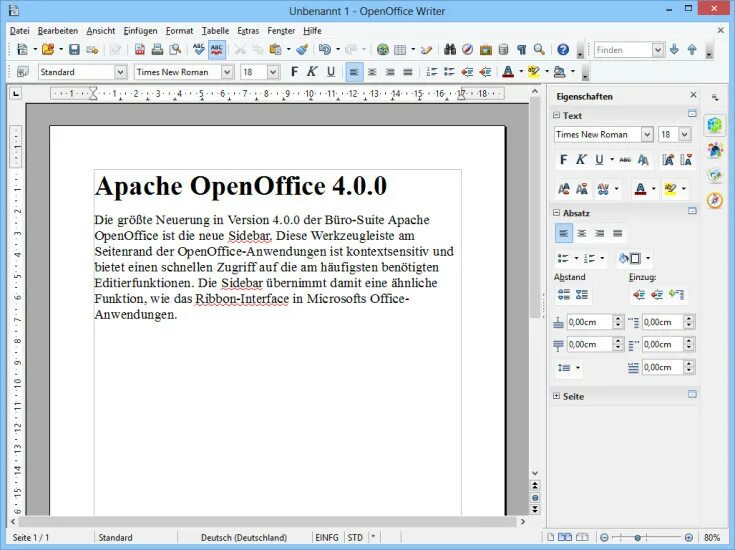Toggle EINFG insert mode in status bar

(327, 537)
